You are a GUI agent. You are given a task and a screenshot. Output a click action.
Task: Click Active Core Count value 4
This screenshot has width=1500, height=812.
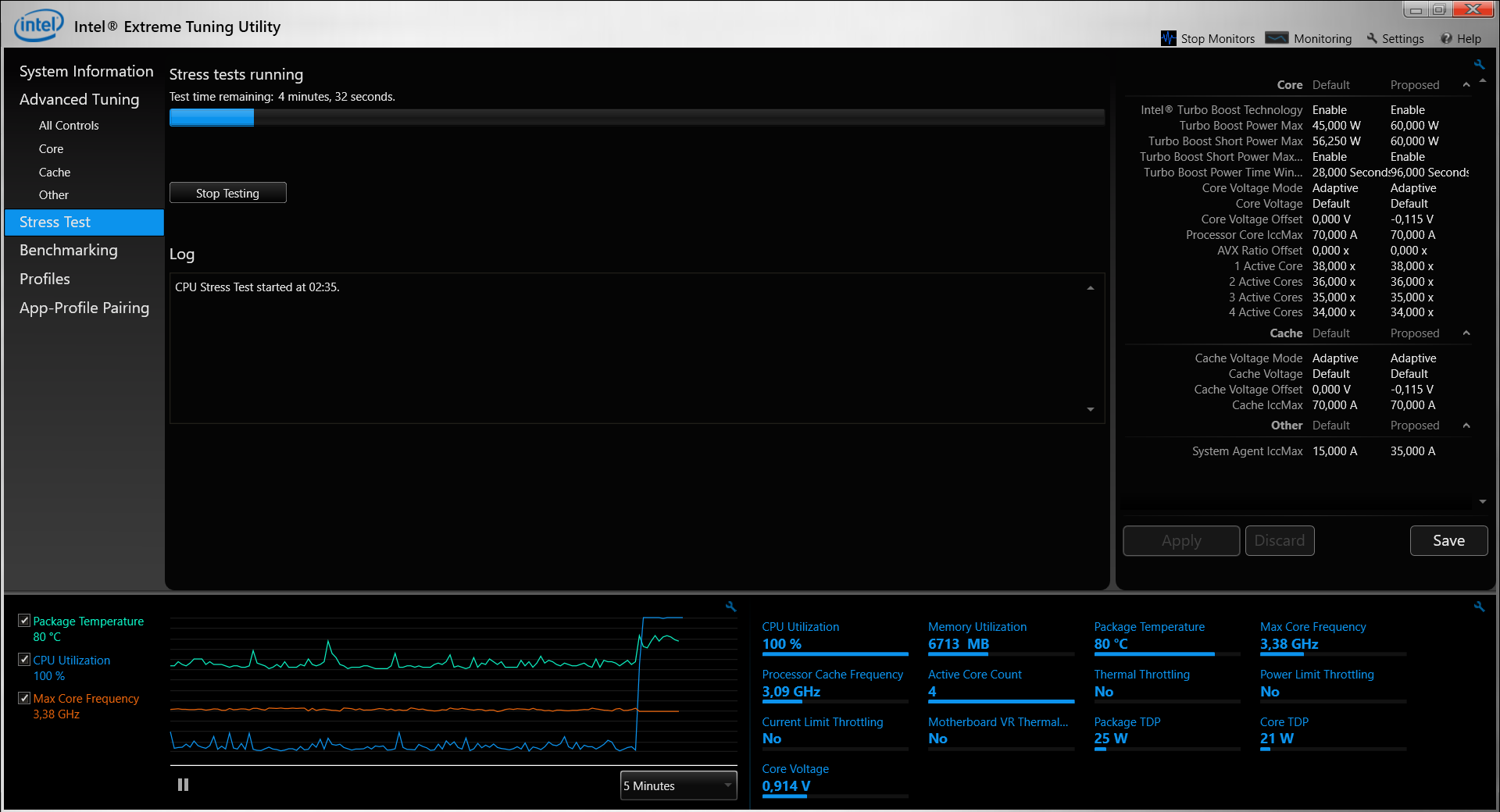click(932, 692)
